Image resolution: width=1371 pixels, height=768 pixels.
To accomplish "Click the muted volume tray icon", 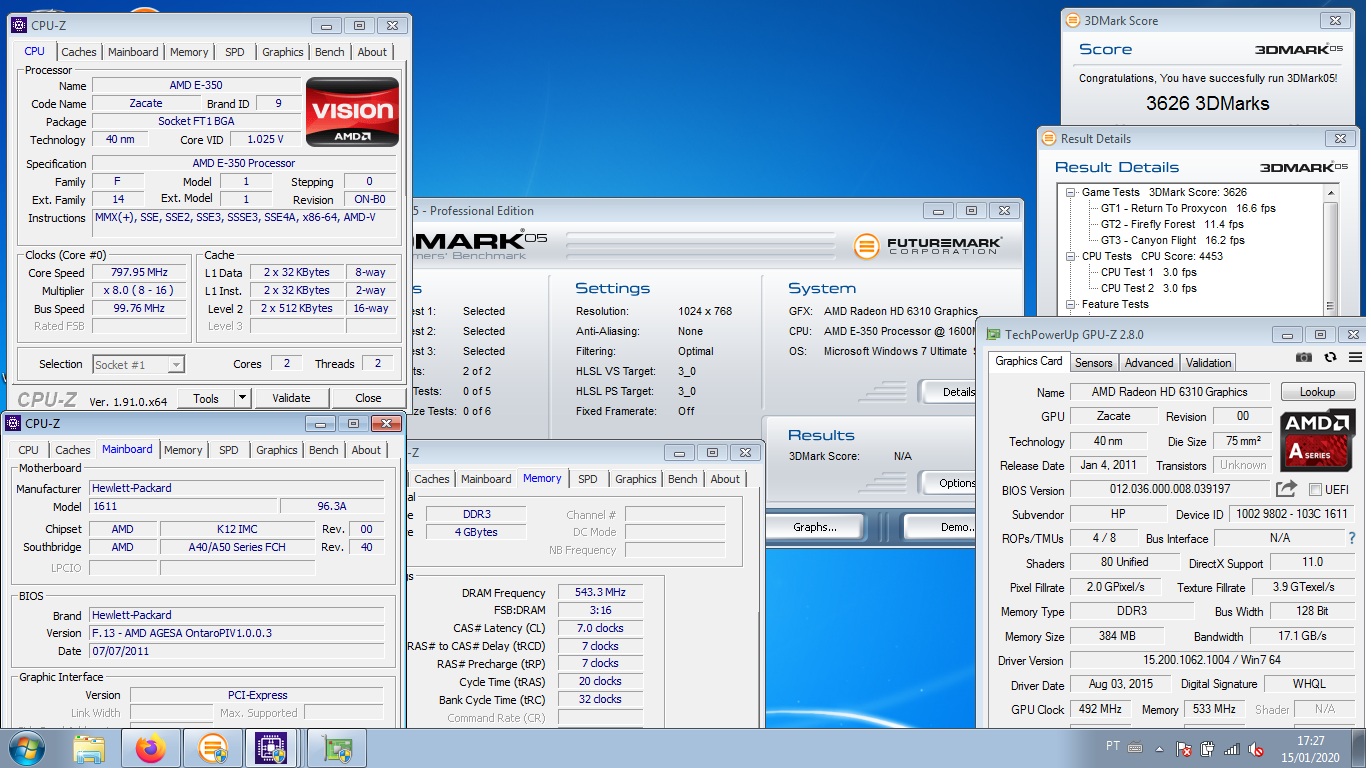I will pyautogui.click(x=1256, y=748).
